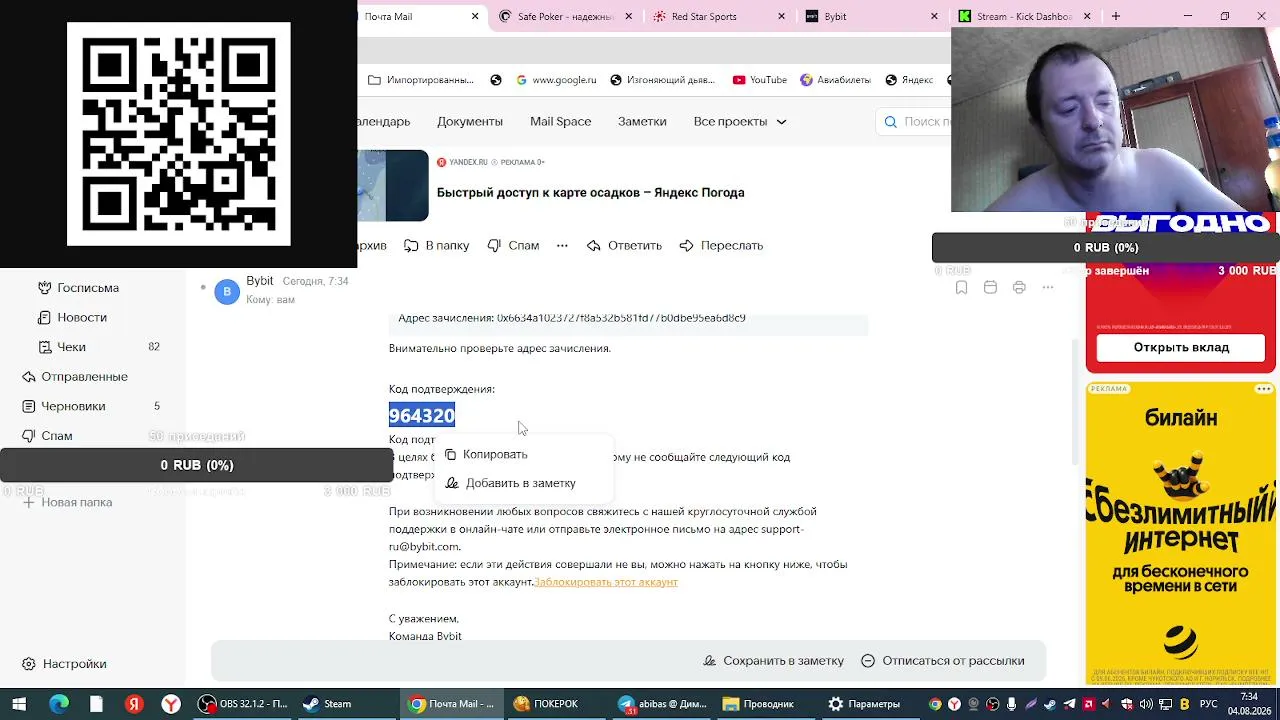Click Отписаться от рассылки
1280x720 pixels.
tap(943, 661)
